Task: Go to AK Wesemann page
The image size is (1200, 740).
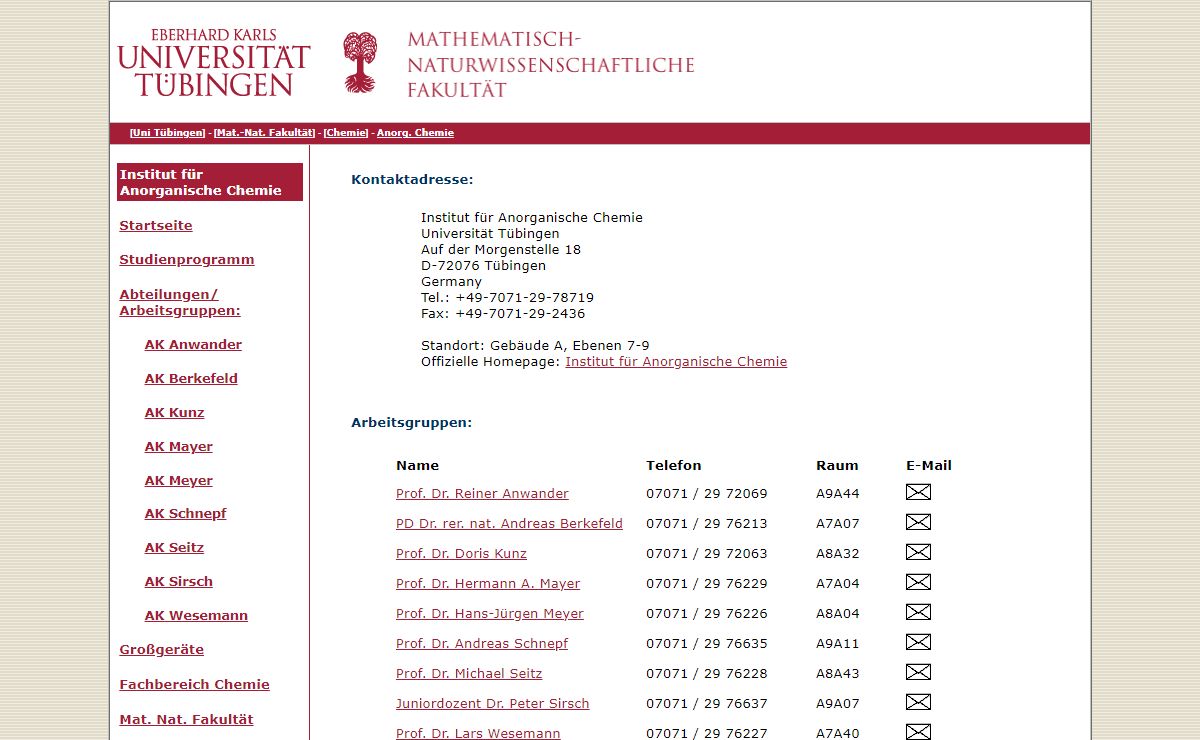Action: (196, 616)
